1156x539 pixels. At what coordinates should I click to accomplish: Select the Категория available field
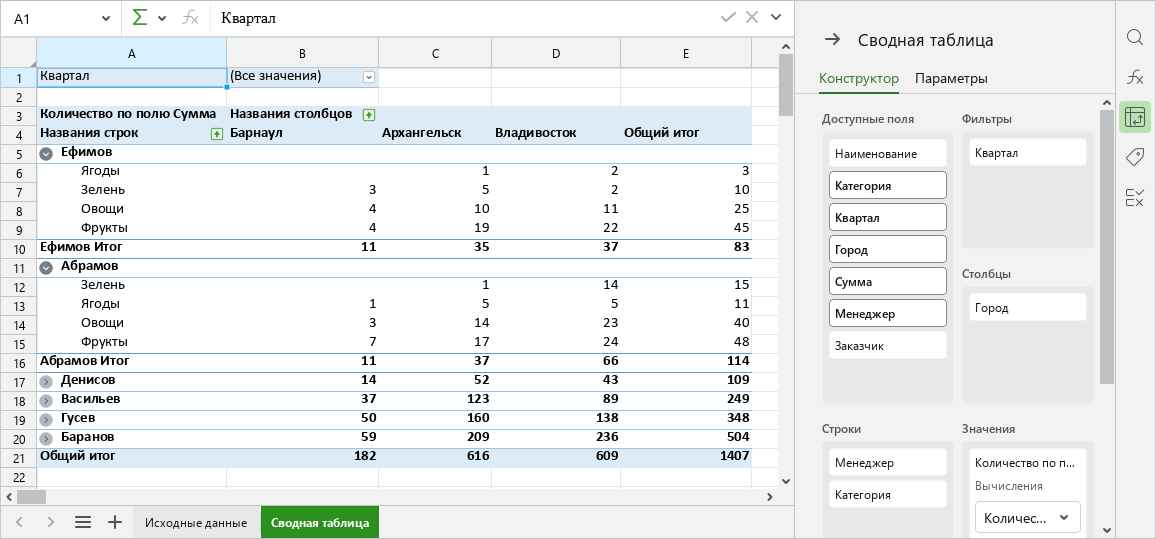[888, 185]
